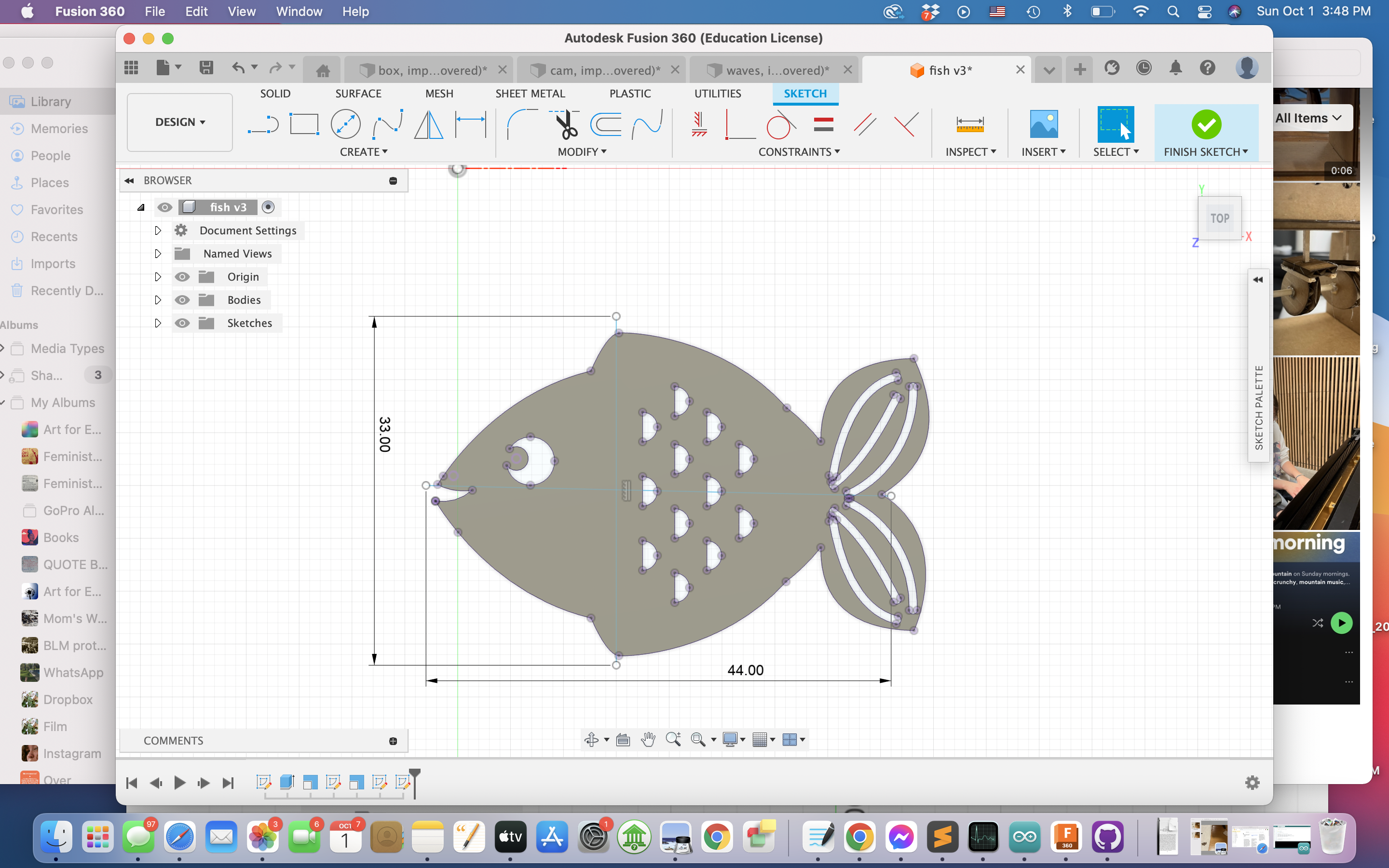
Task: Click the Save icon
Action: [x=206, y=68]
